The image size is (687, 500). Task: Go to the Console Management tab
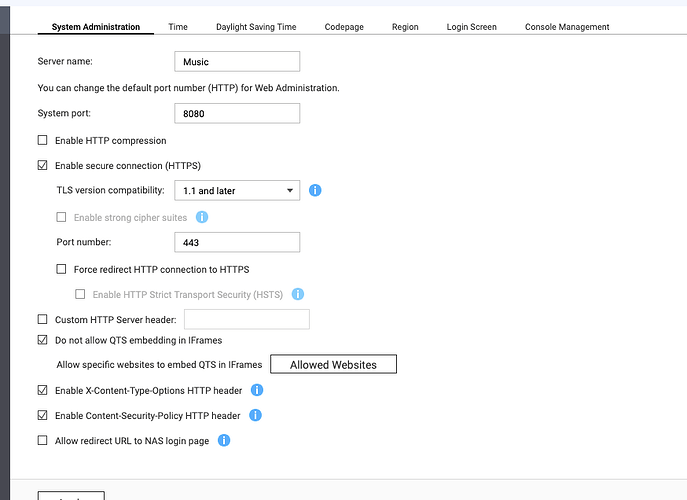coord(567,27)
